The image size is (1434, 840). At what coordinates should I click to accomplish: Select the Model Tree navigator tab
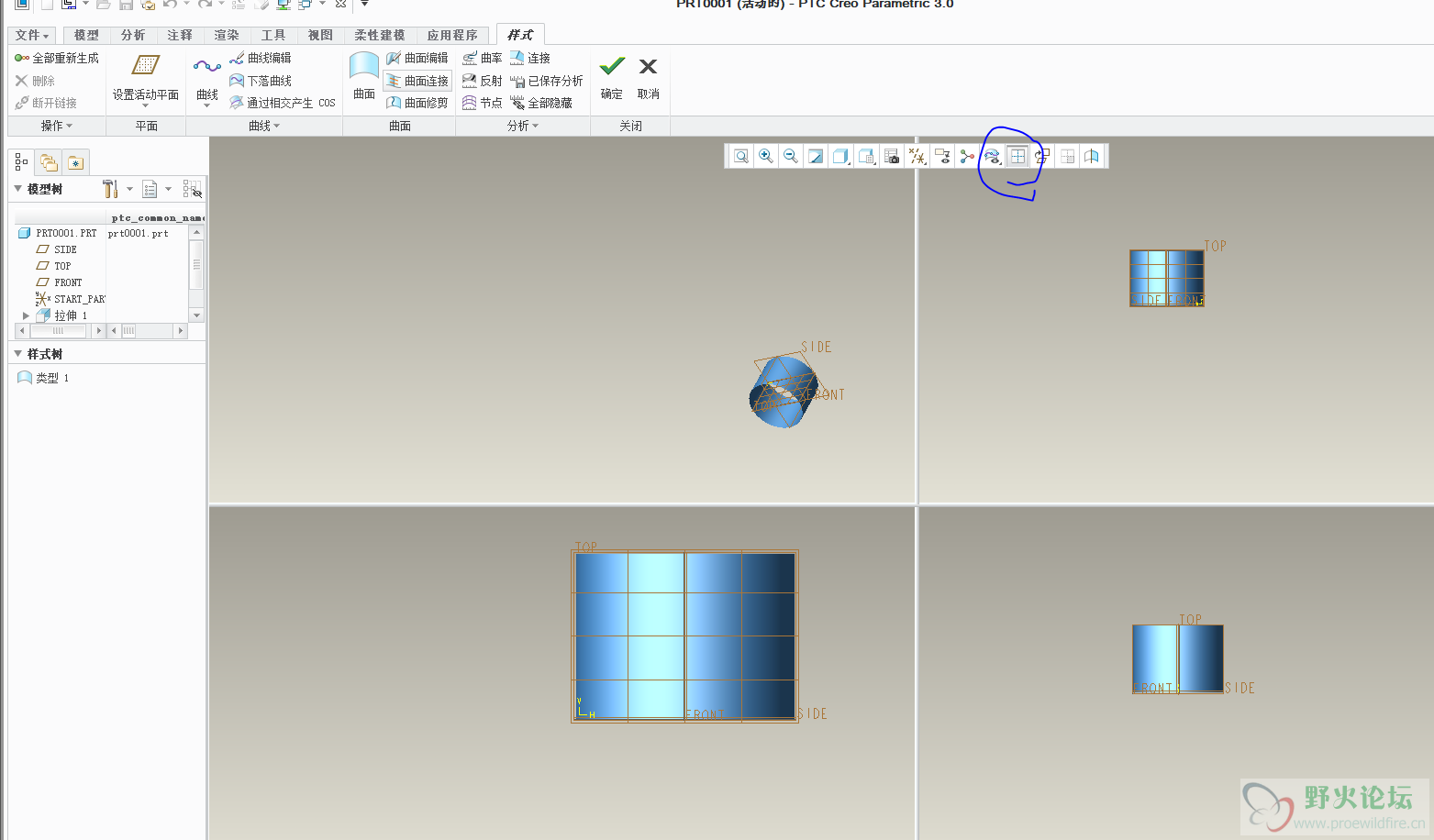pos(22,162)
